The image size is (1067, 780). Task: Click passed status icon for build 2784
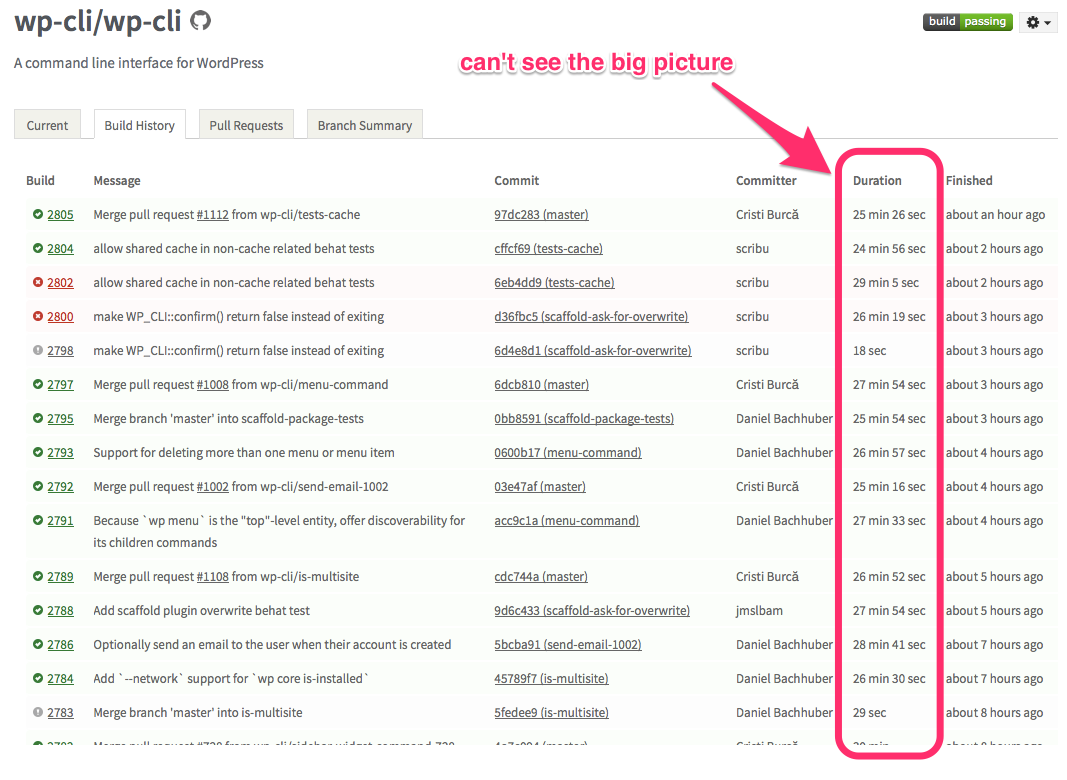(38, 679)
